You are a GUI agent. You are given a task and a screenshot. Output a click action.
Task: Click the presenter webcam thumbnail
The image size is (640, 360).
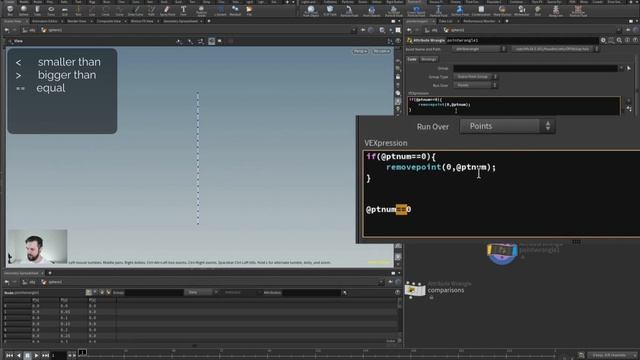point(38,246)
